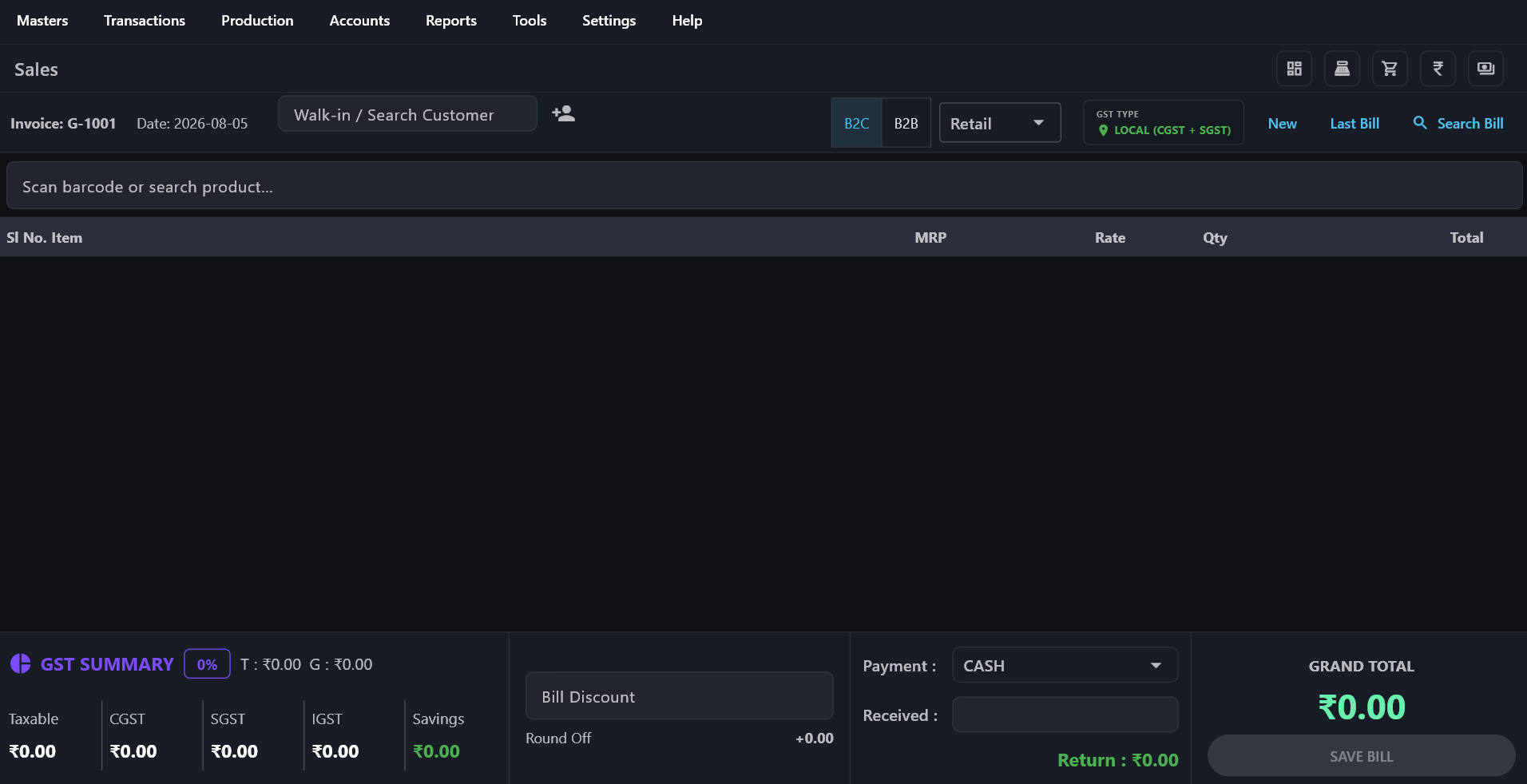Click the IGST ₹0.00 value
Image resolution: width=1527 pixels, height=784 pixels.
point(335,751)
